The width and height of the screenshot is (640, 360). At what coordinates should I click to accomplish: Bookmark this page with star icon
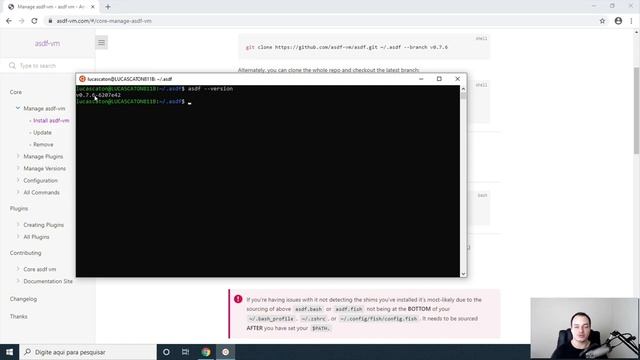click(x=602, y=21)
